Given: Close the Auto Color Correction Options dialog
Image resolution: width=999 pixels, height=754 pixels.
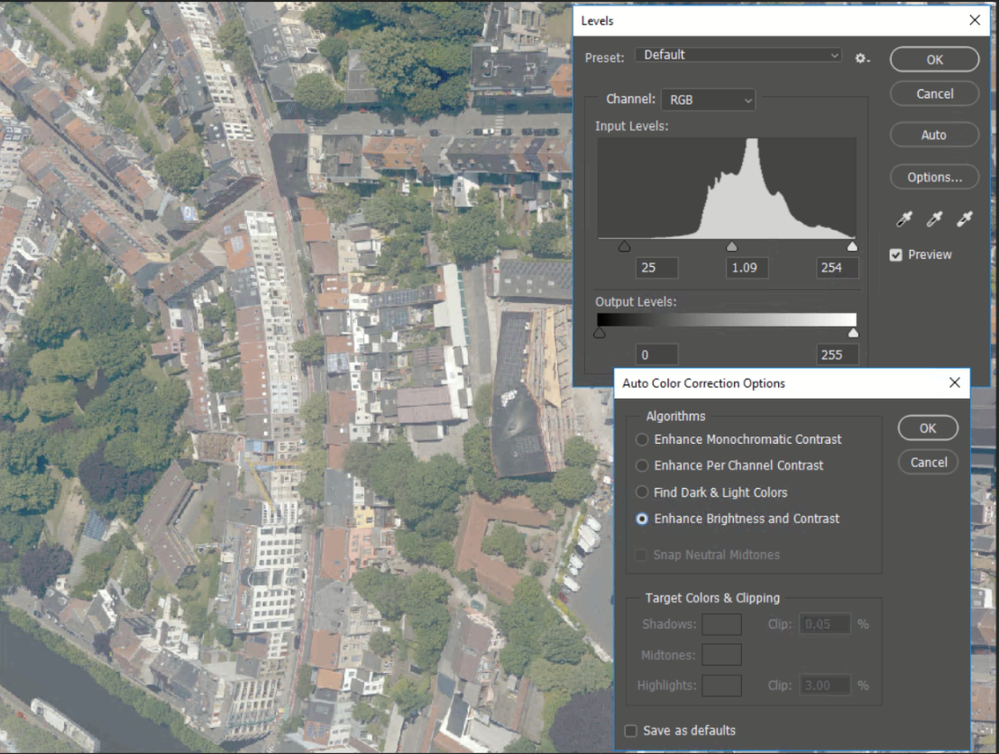Looking at the screenshot, I should tap(954, 383).
